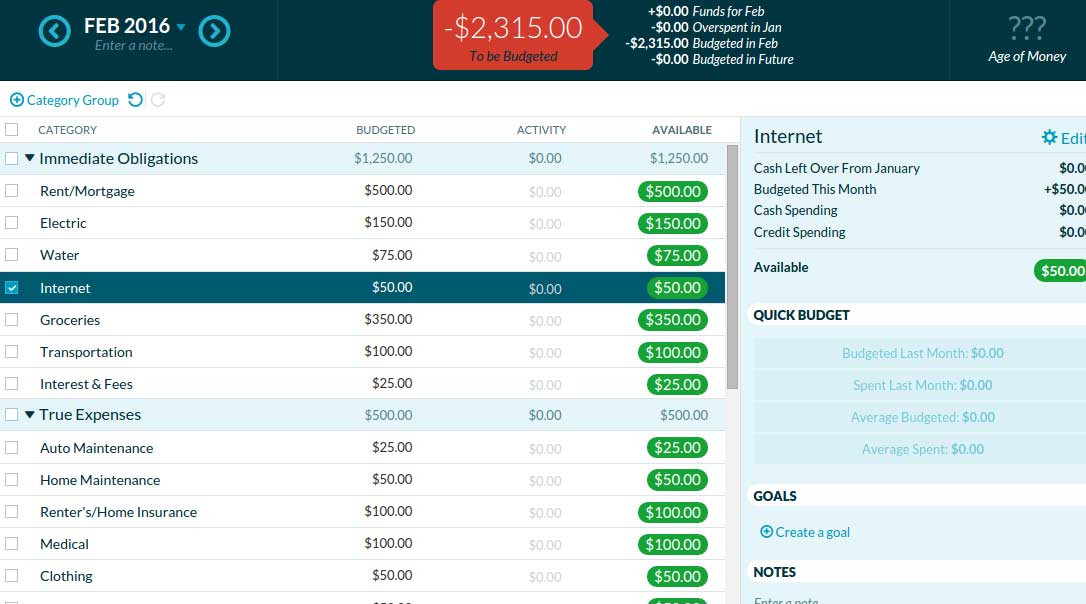Screen dimensions: 1086x604
Task: Click the add Category Group plus icon
Action: [x=16, y=100]
